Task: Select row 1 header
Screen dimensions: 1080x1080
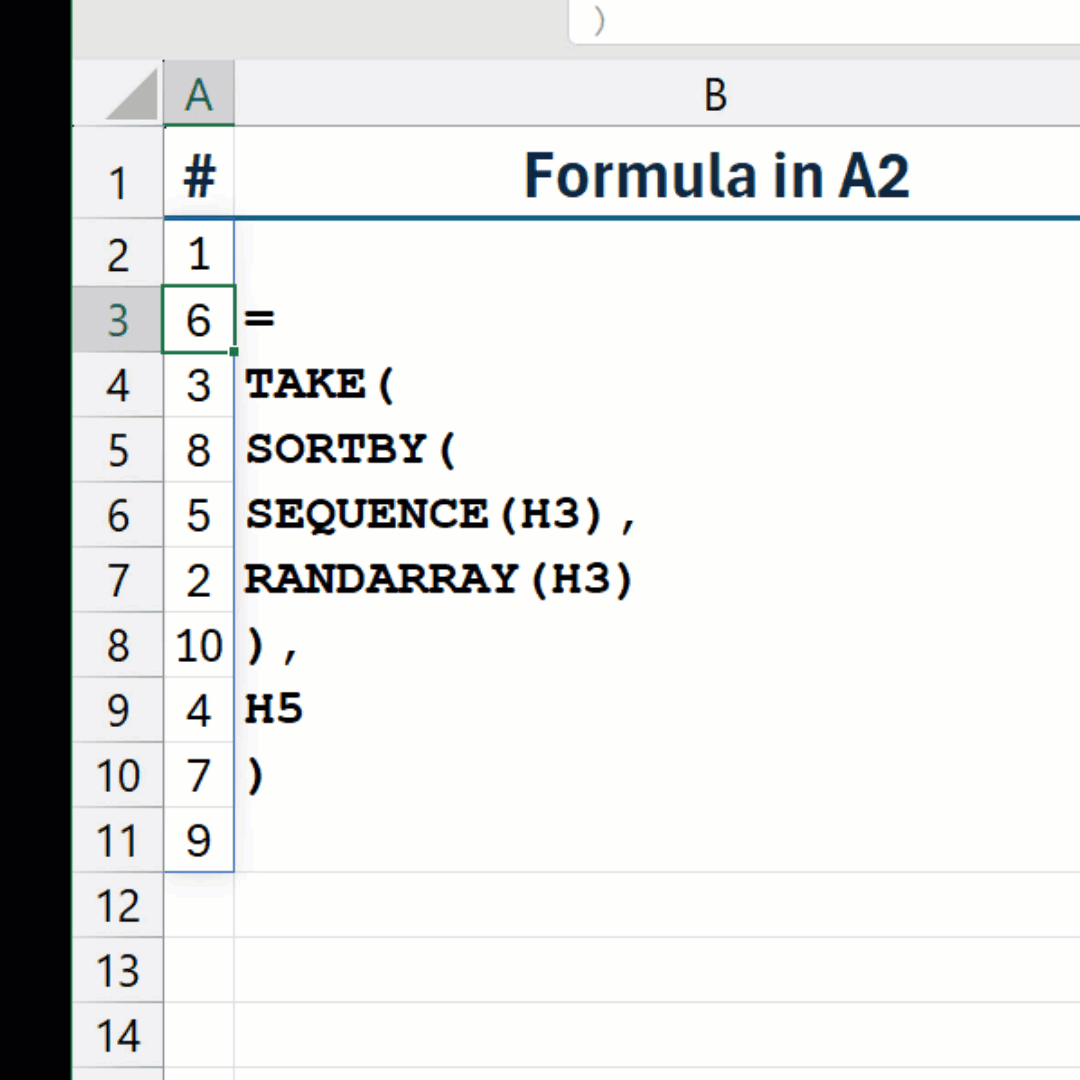Action: tap(118, 182)
